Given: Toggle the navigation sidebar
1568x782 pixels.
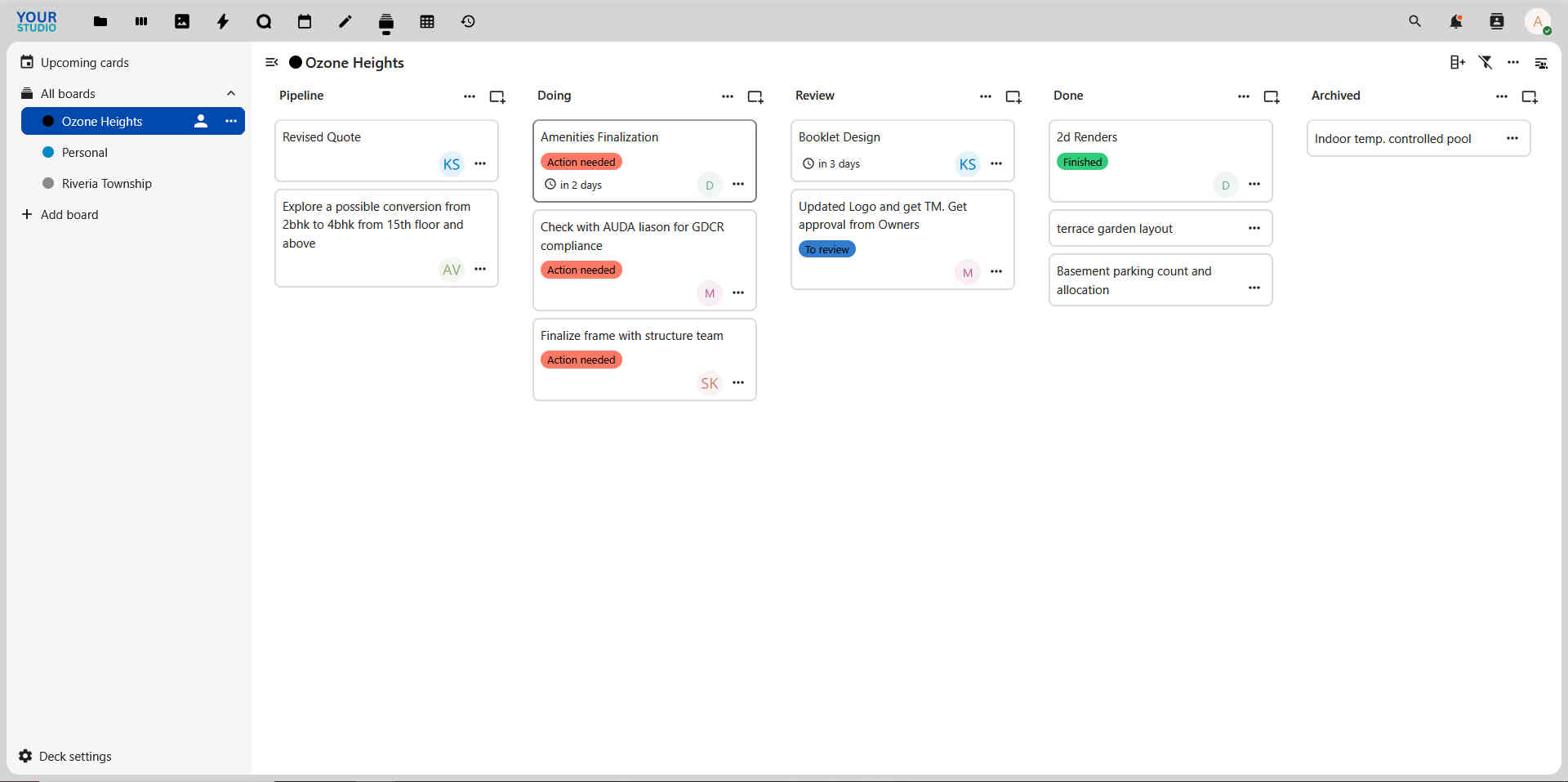Looking at the screenshot, I should pyautogui.click(x=272, y=63).
